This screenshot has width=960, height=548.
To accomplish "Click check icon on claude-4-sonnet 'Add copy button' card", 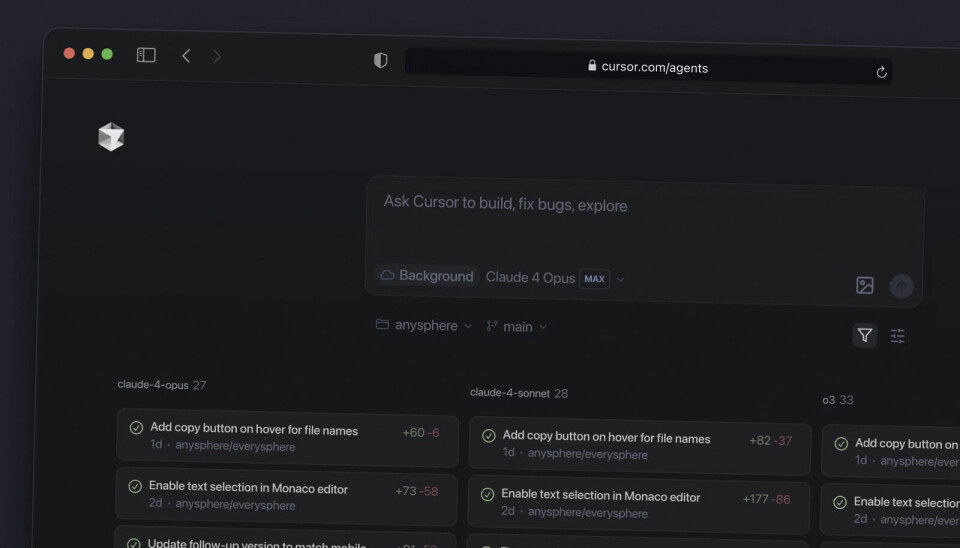I will [x=489, y=435].
